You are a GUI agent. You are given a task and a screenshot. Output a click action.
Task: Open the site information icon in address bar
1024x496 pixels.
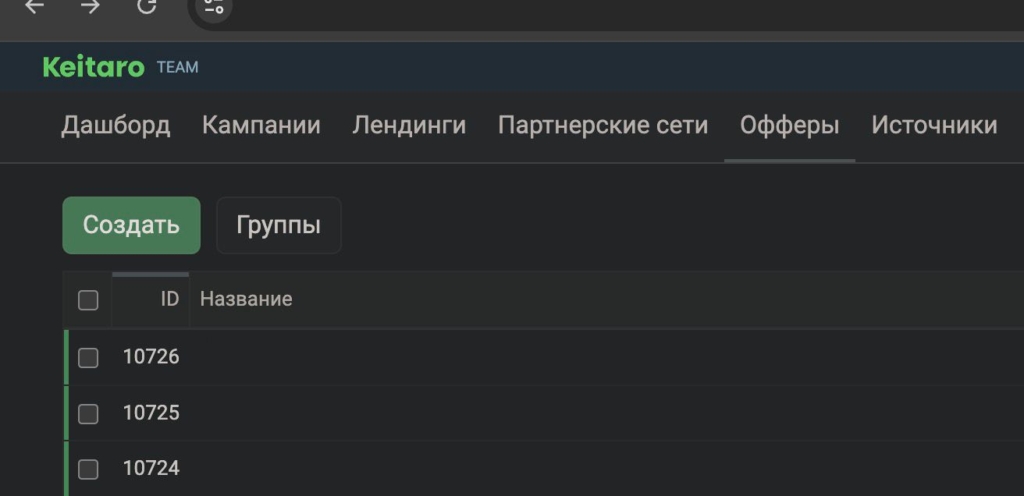213,7
